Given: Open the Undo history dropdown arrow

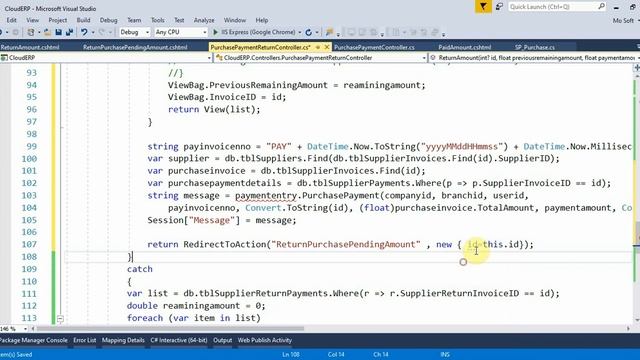Looking at the screenshot, I should tap(93, 32).
